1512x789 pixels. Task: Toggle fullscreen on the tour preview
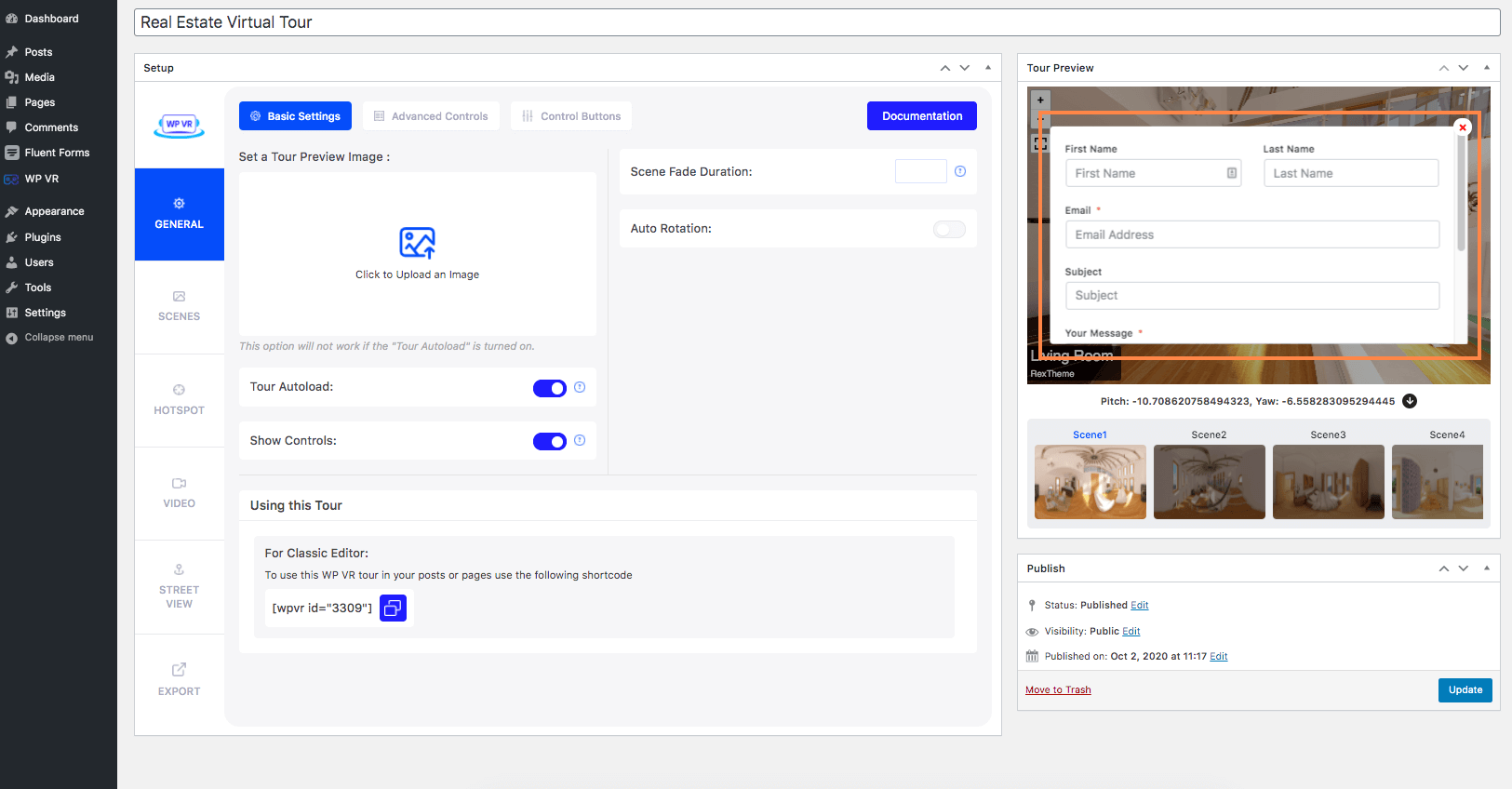[x=1040, y=144]
